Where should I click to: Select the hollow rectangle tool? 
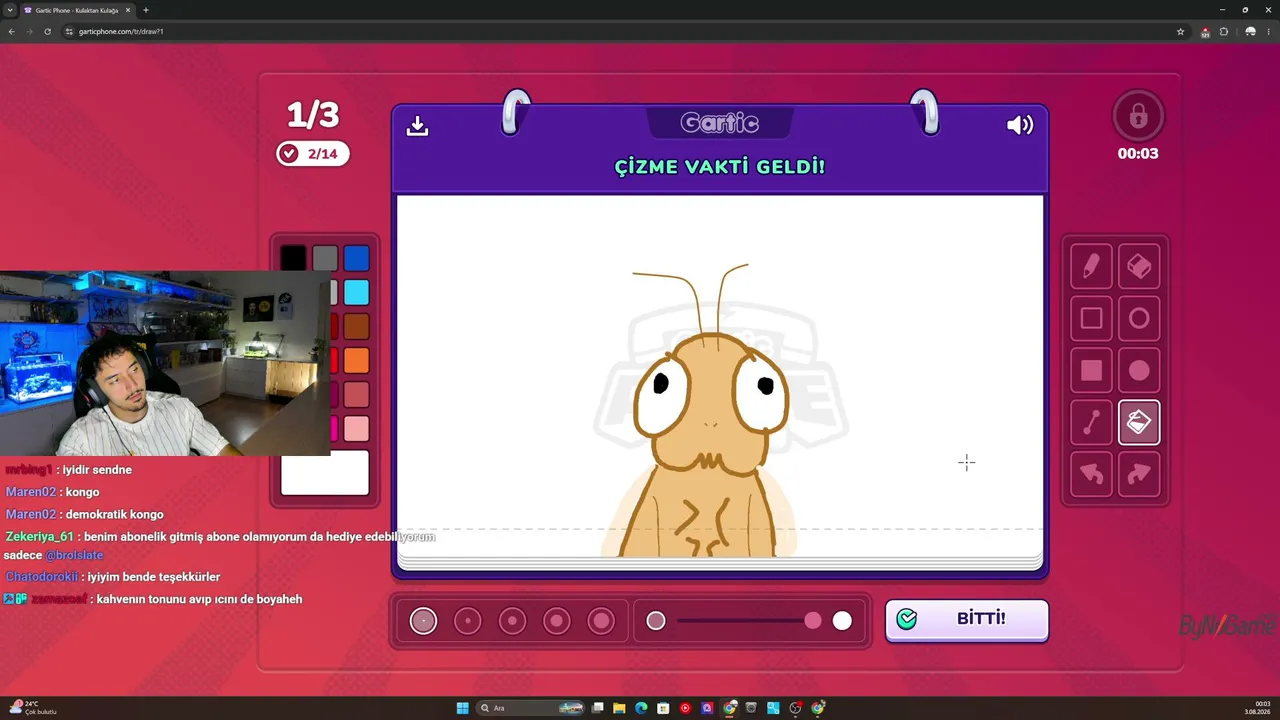coord(1091,319)
